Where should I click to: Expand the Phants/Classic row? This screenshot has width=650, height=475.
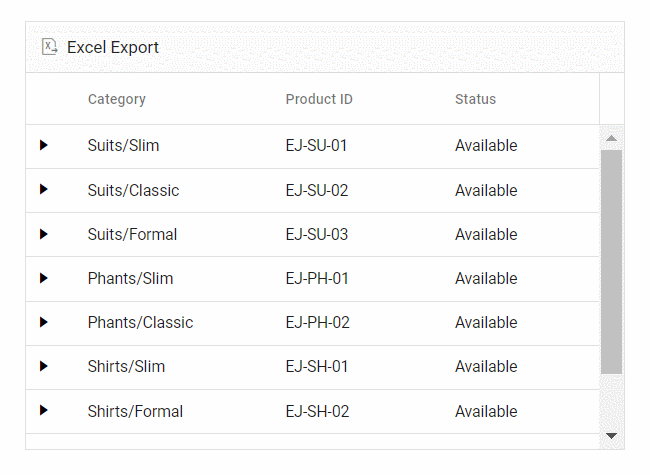pos(43,322)
